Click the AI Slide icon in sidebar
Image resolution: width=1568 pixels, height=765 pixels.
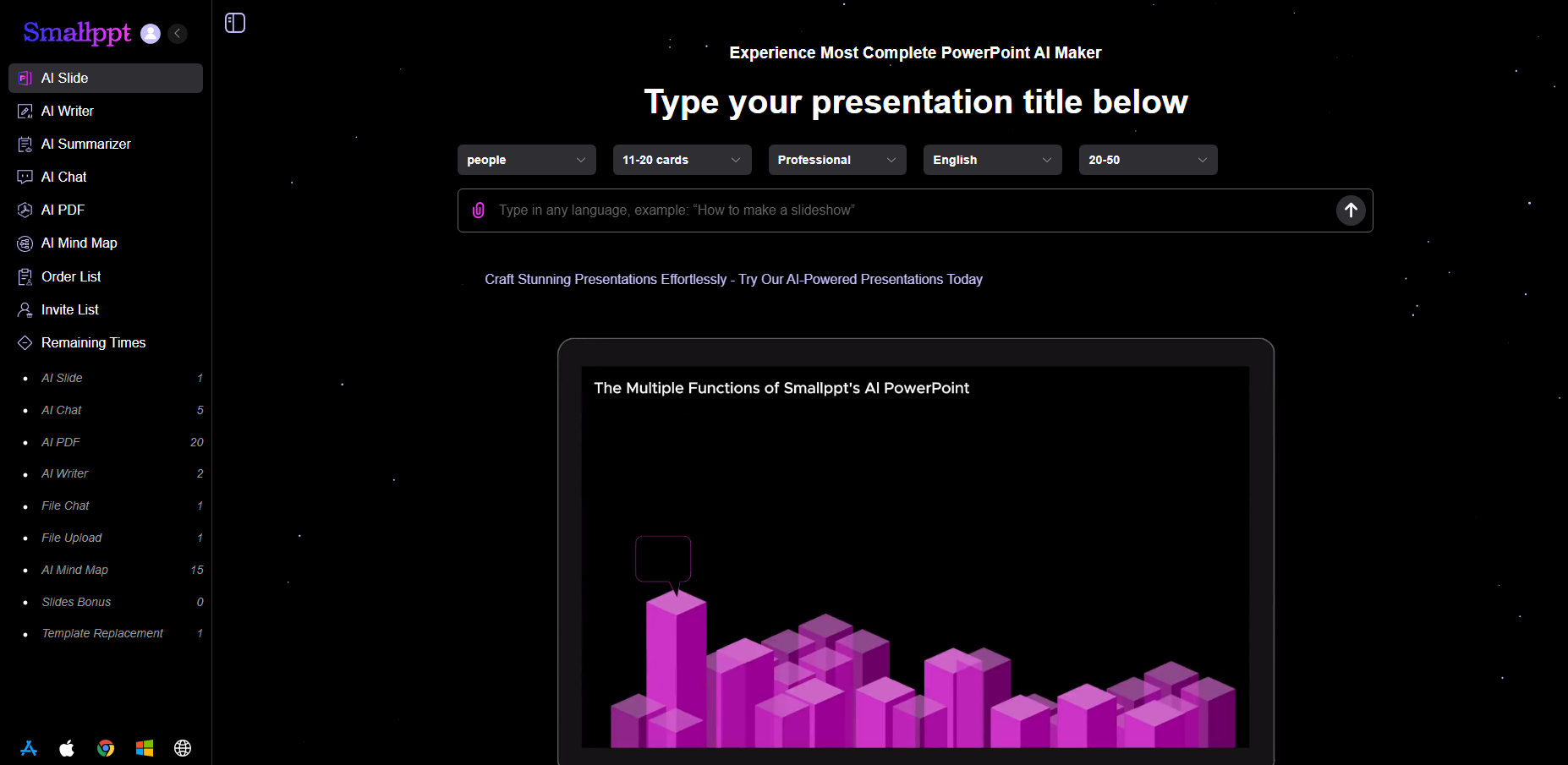pos(25,78)
